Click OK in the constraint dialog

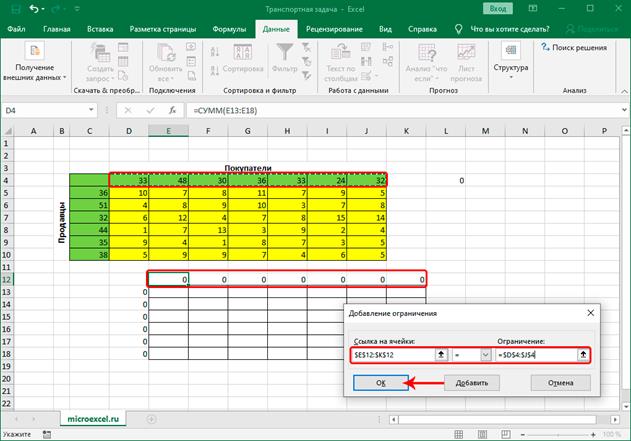click(381, 383)
